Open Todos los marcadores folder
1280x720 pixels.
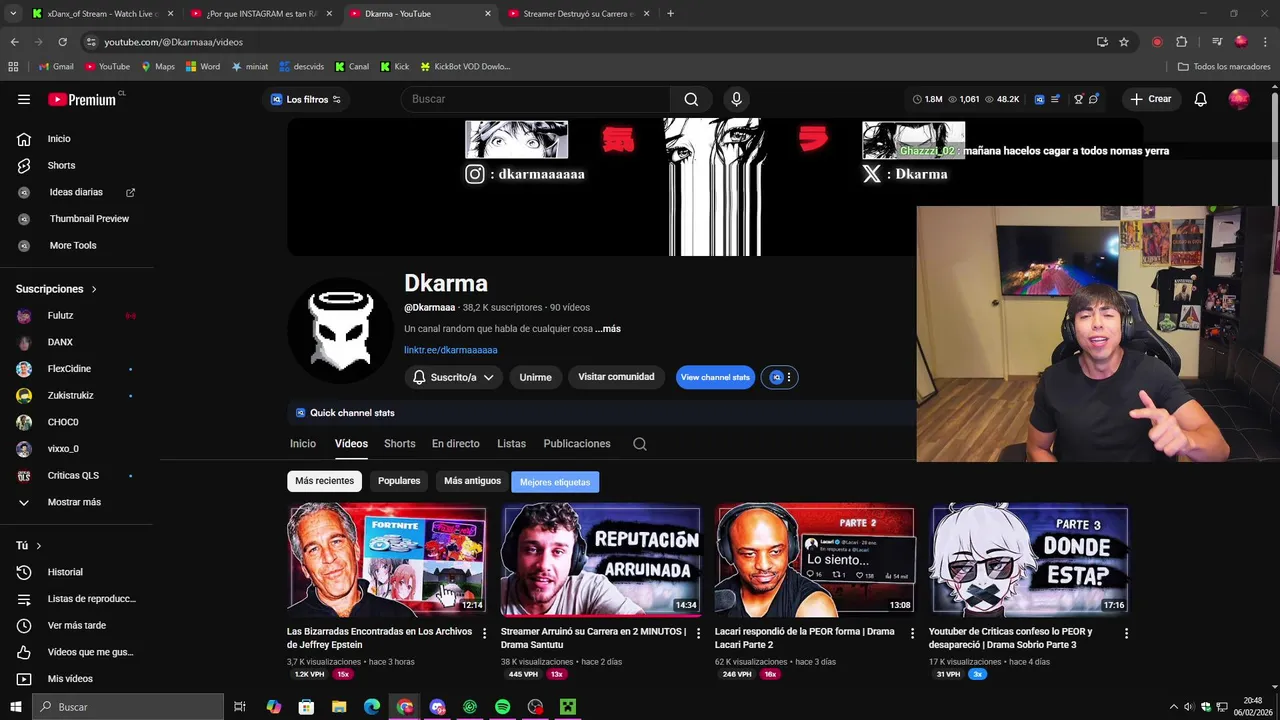pos(1224,67)
